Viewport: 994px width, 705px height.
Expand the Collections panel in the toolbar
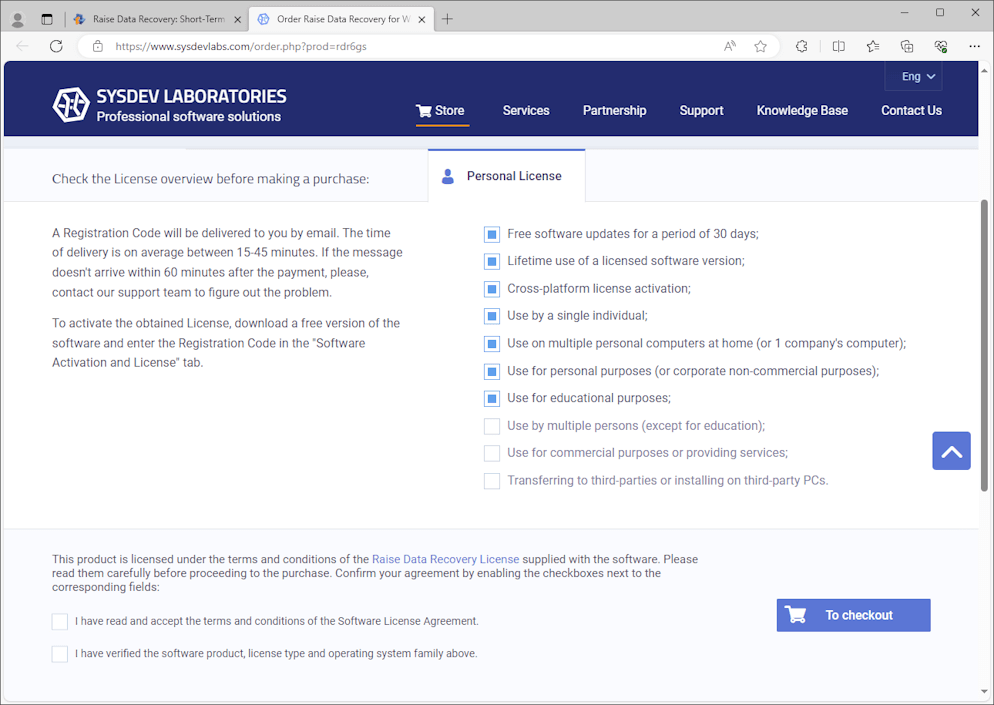[x=906, y=46]
